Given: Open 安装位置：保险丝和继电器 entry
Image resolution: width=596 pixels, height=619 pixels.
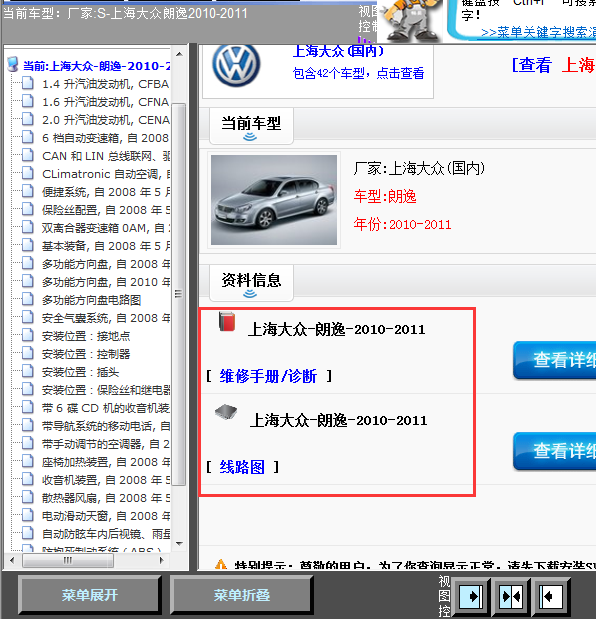Looking at the screenshot, I should [105, 390].
